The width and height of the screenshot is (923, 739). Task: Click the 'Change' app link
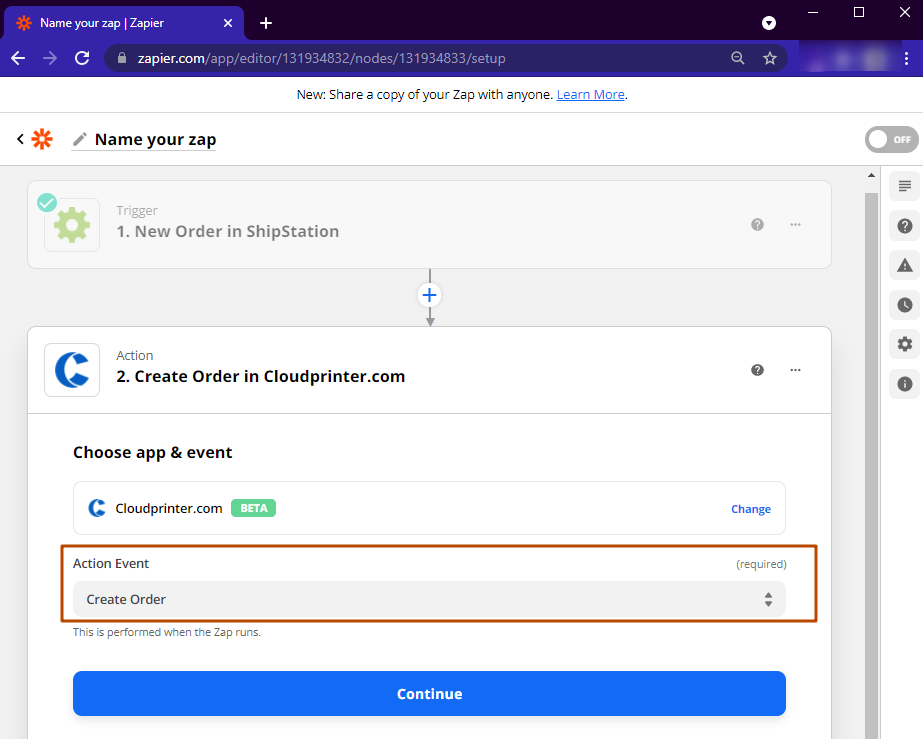coord(751,509)
